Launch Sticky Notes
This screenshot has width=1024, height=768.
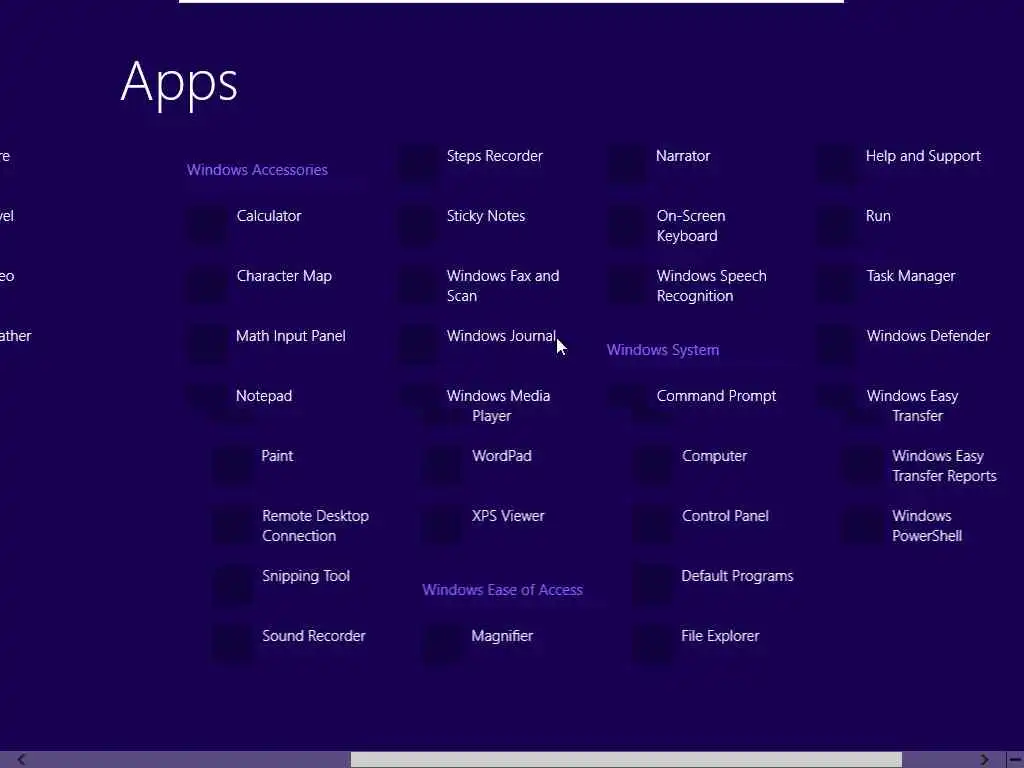coord(486,216)
